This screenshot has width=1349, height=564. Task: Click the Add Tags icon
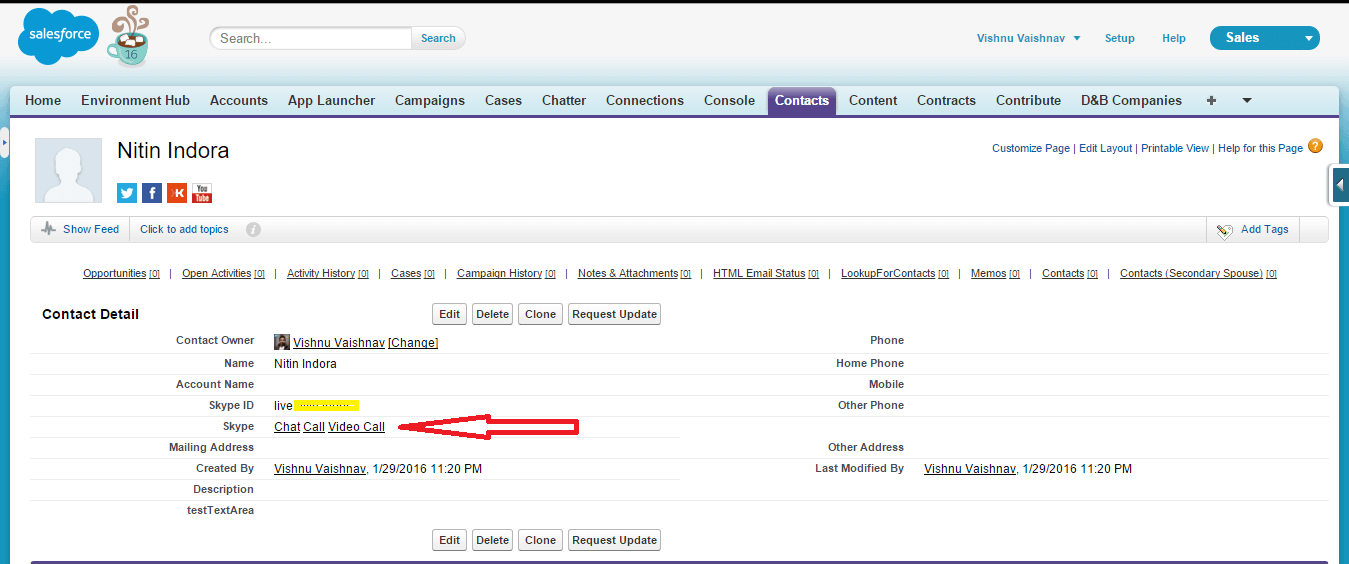click(1224, 230)
